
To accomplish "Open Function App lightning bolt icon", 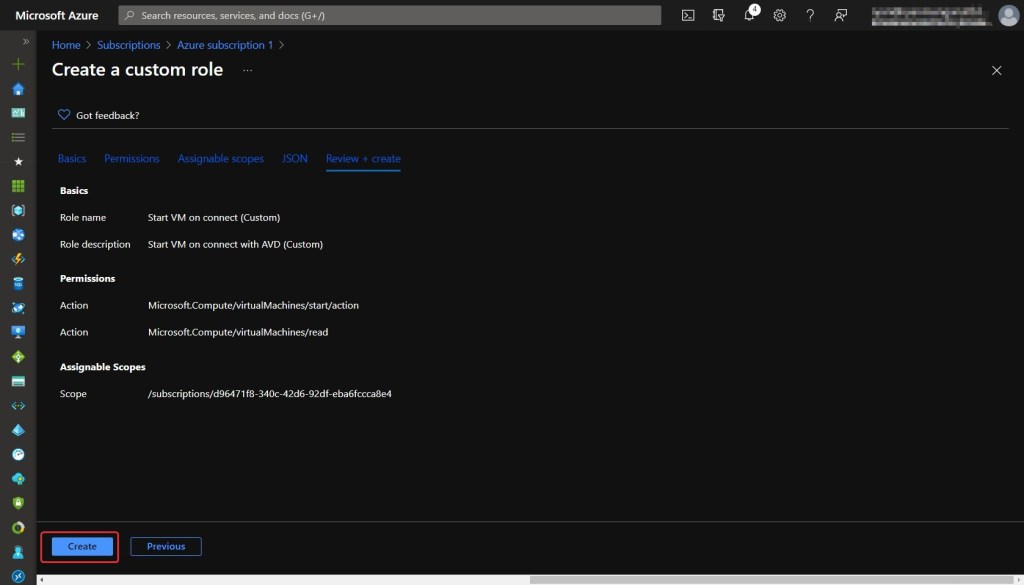I will pos(18,259).
